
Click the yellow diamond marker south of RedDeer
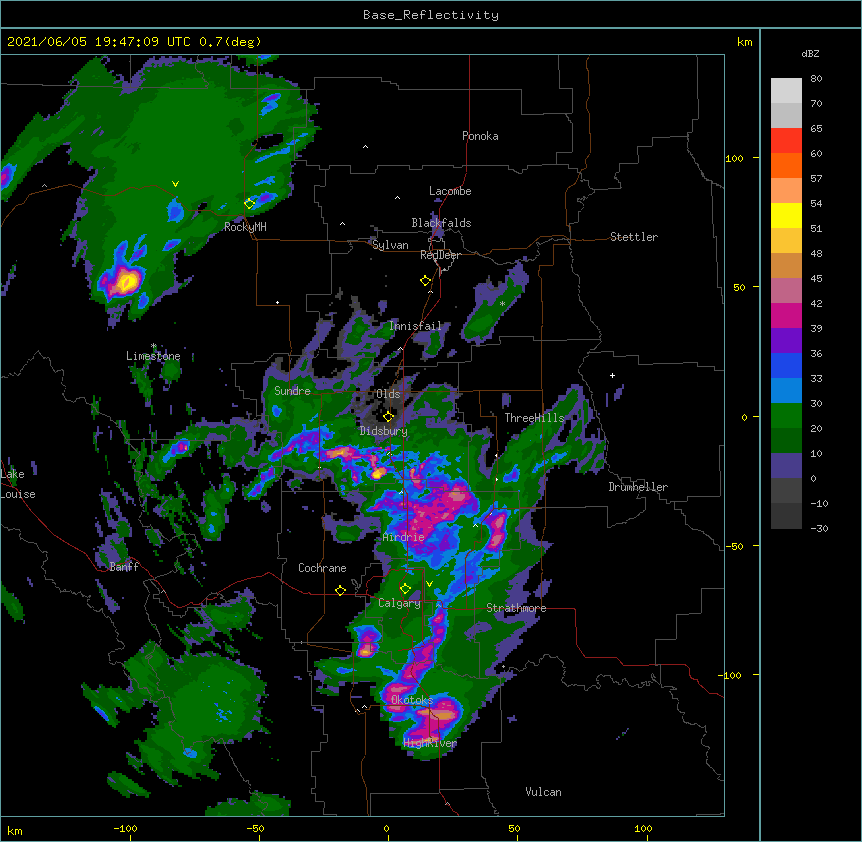coord(426,281)
